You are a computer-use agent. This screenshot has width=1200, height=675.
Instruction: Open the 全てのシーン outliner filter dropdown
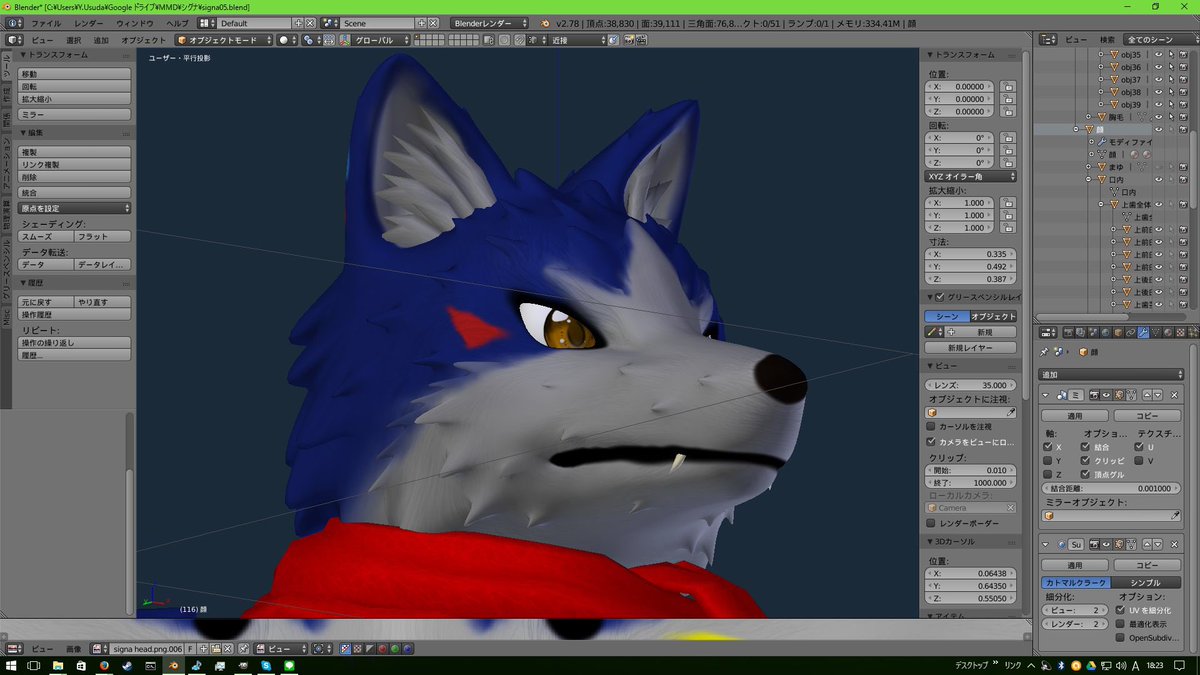tap(1160, 39)
